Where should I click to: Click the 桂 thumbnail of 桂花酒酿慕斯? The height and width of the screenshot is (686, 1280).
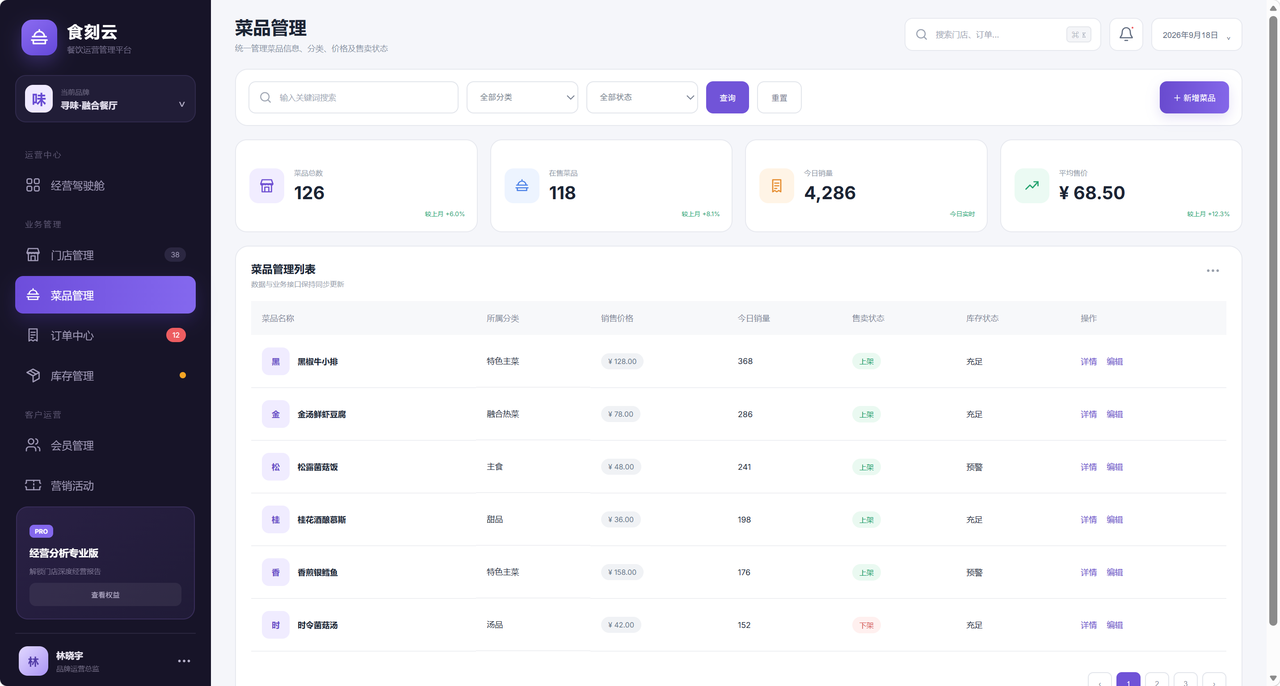pyautogui.click(x=276, y=520)
